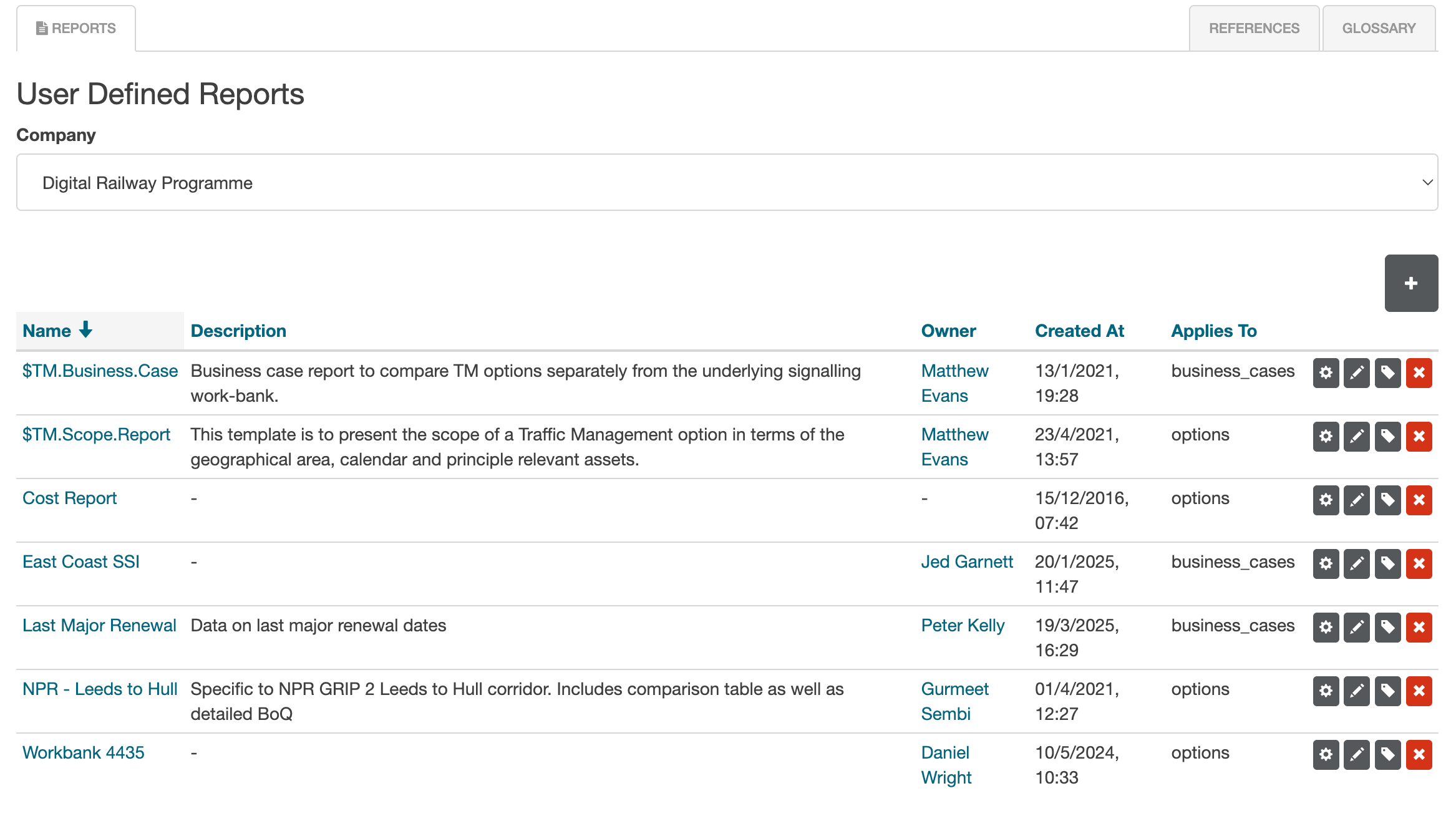This screenshot has width=1456, height=816.
Task: Sort reports by Owner column header
Action: 948,331
